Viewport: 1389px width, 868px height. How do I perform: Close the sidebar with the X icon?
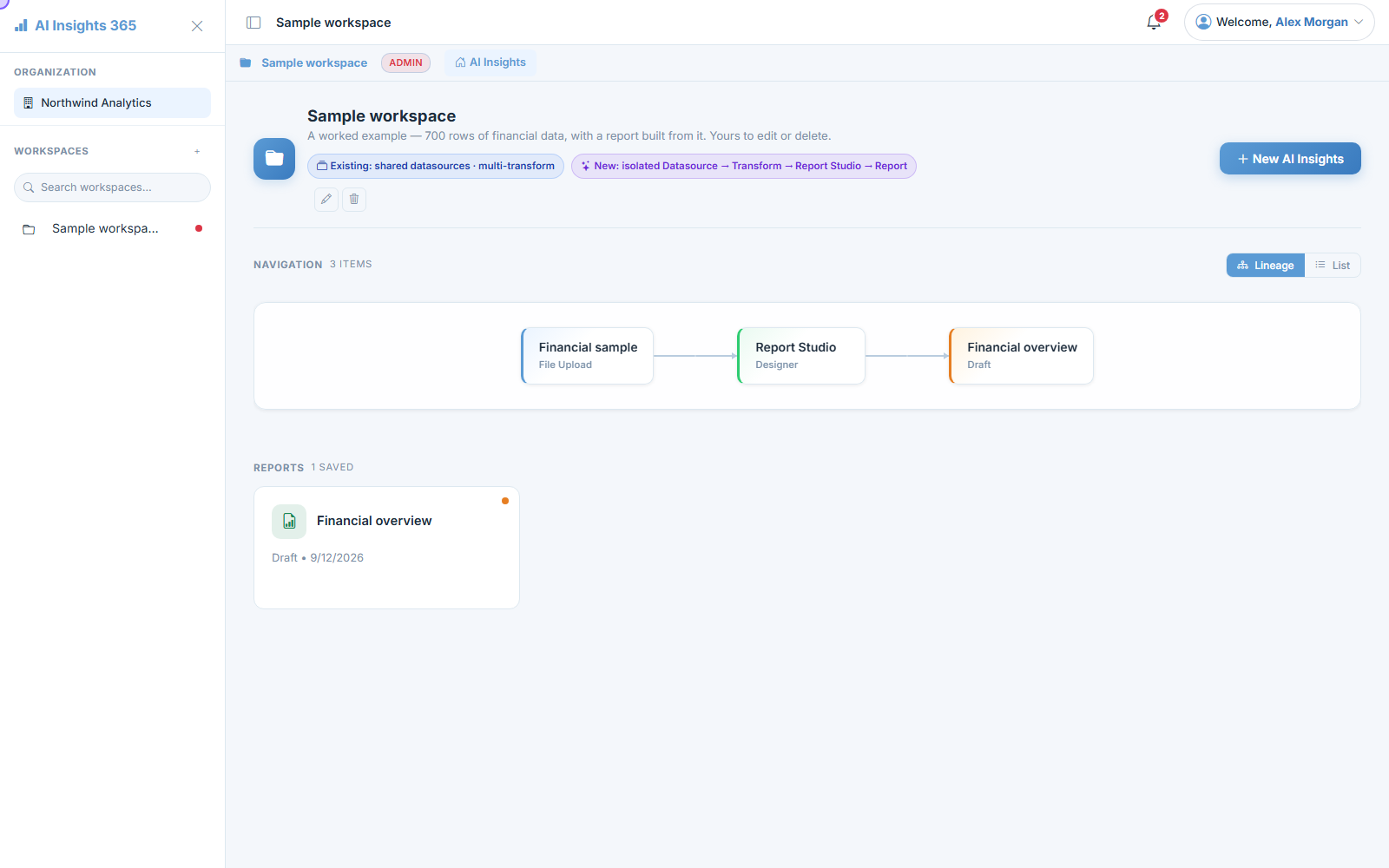click(x=197, y=26)
